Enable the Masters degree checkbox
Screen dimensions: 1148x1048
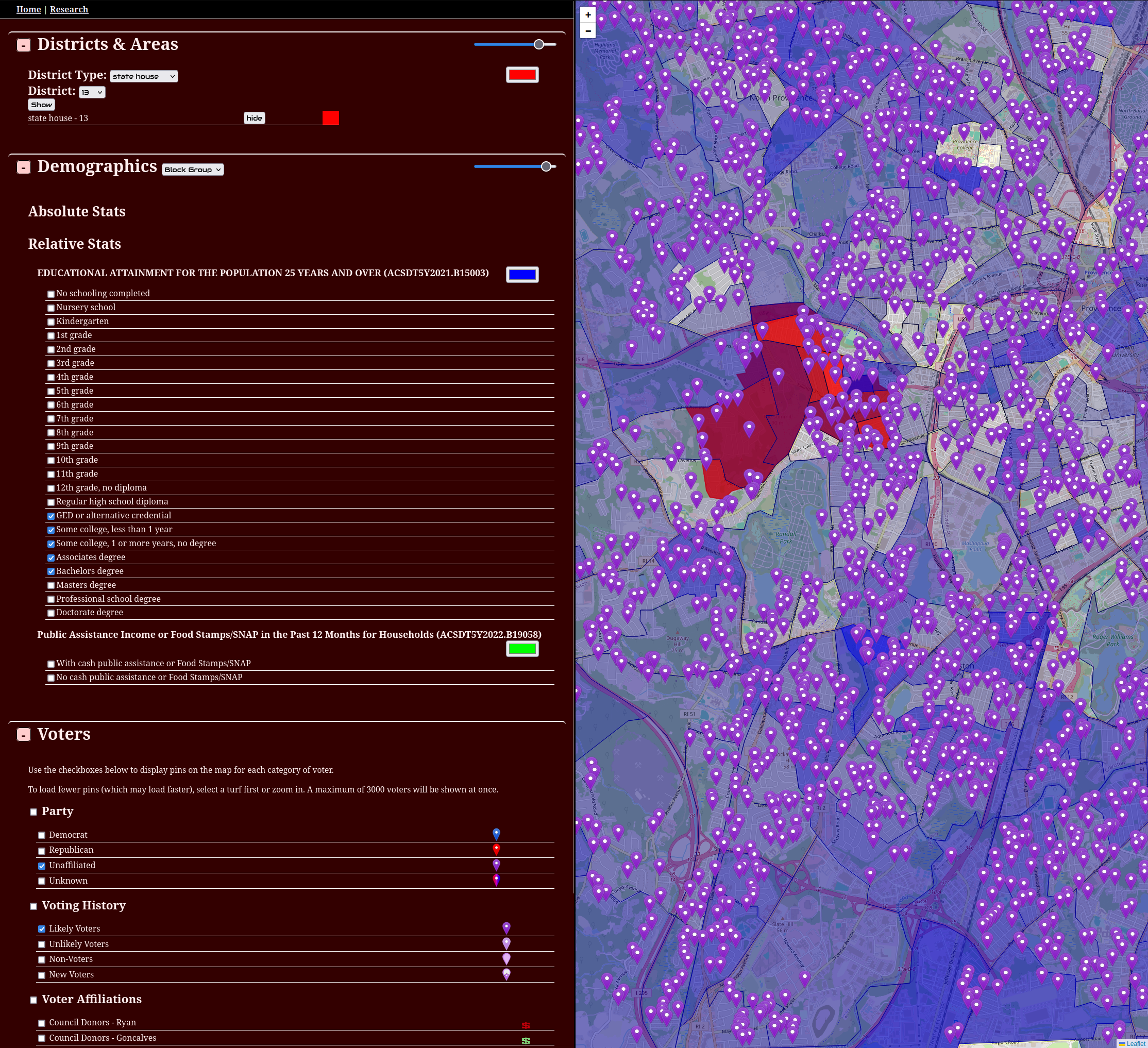[x=51, y=585]
